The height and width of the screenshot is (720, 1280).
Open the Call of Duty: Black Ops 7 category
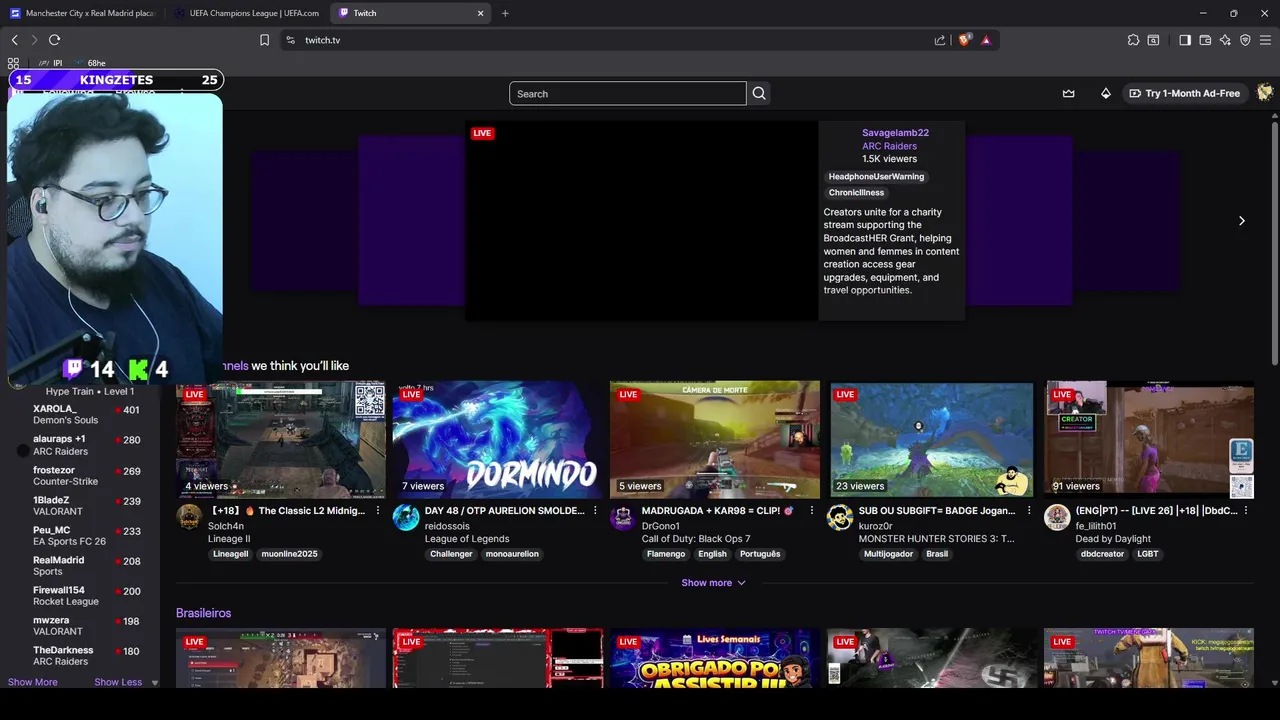(x=696, y=538)
